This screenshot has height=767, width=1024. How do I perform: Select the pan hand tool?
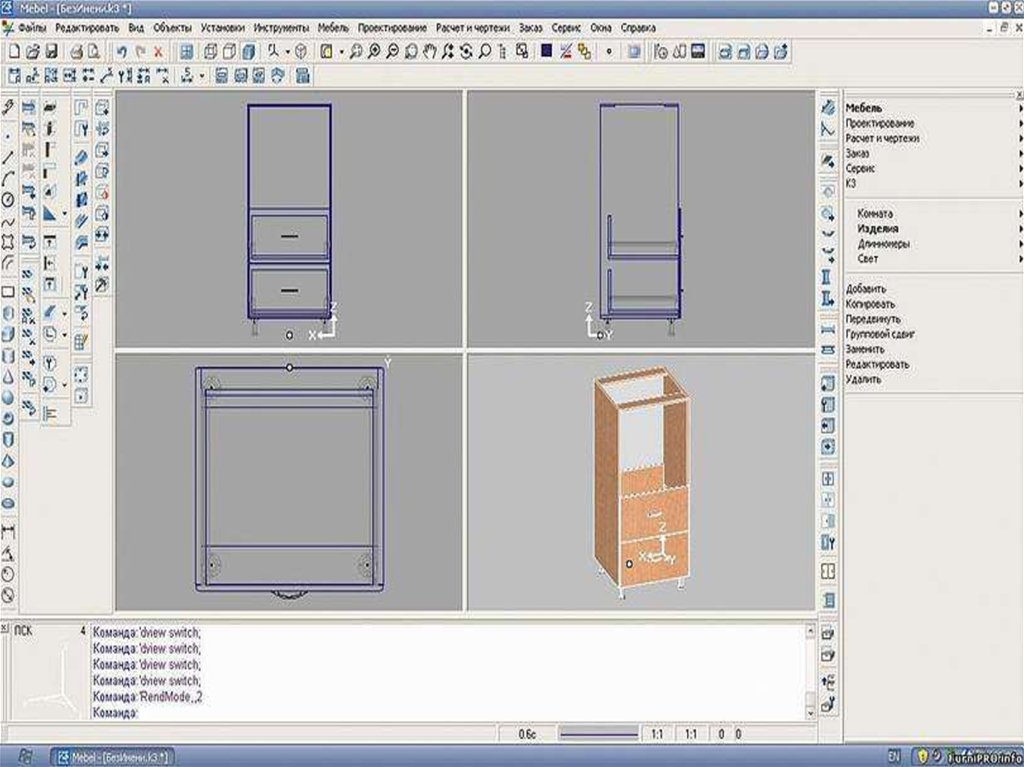coord(429,50)
